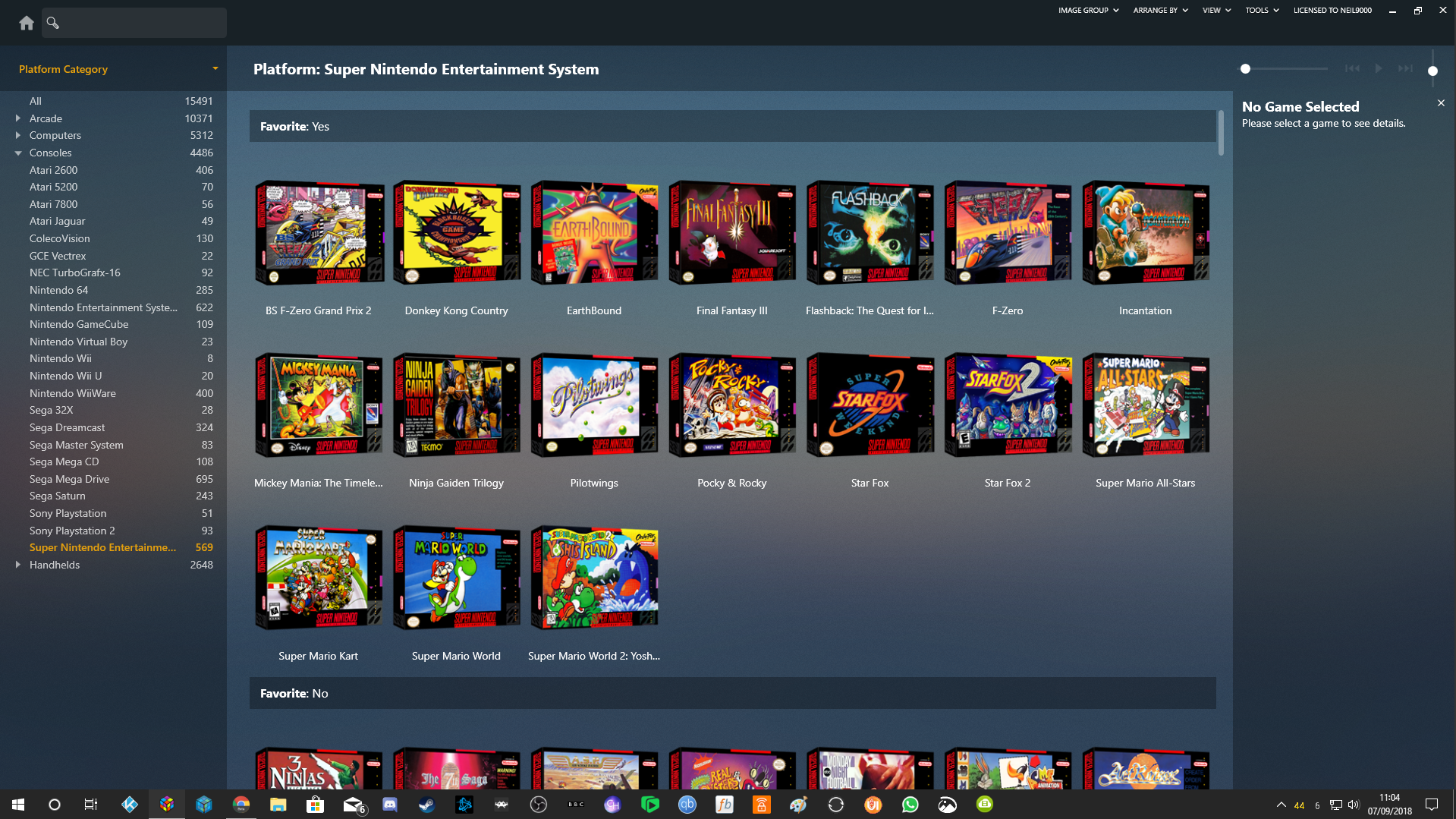Image resolution: width=1456 pixels, height=819 pixels.
Task: Skip to previous music track
Action: pos(1352,68)
